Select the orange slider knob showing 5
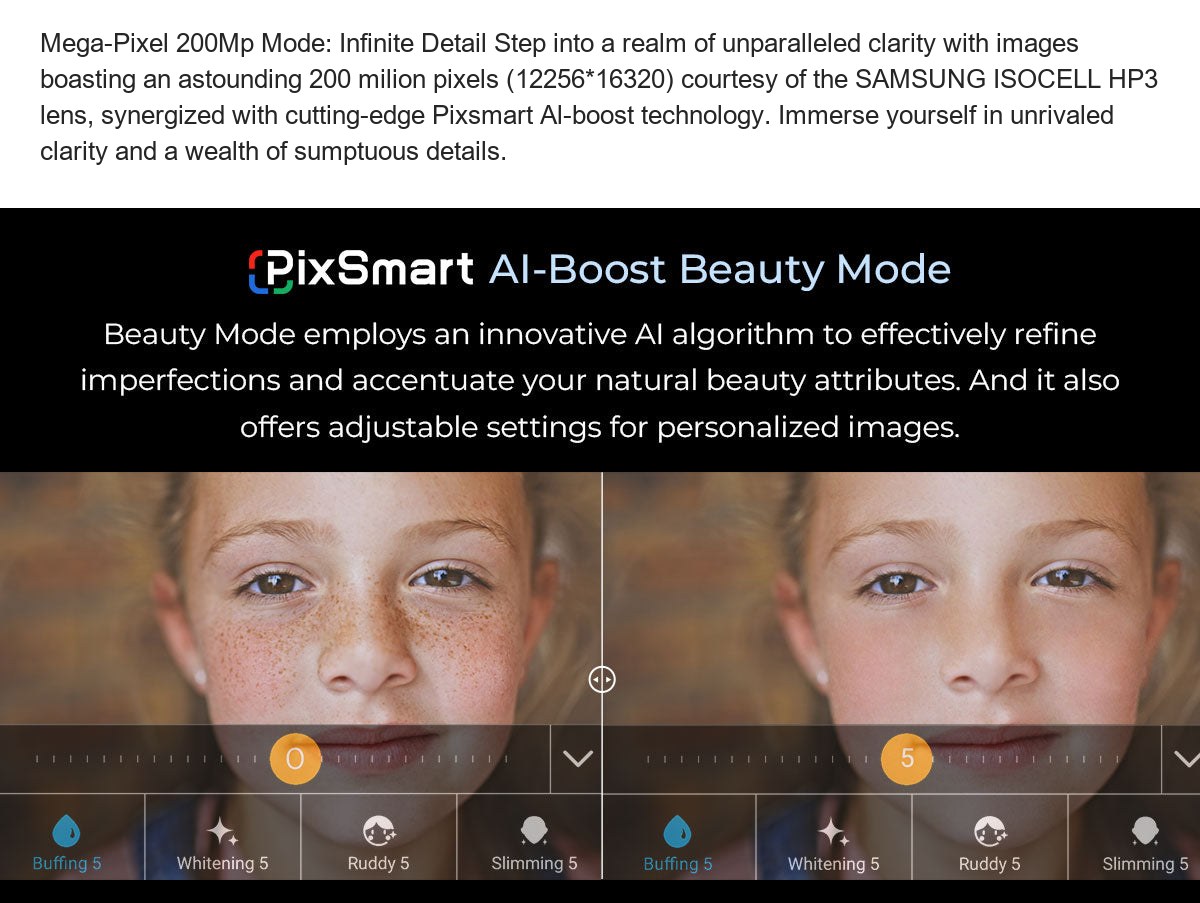 (907, 759)
